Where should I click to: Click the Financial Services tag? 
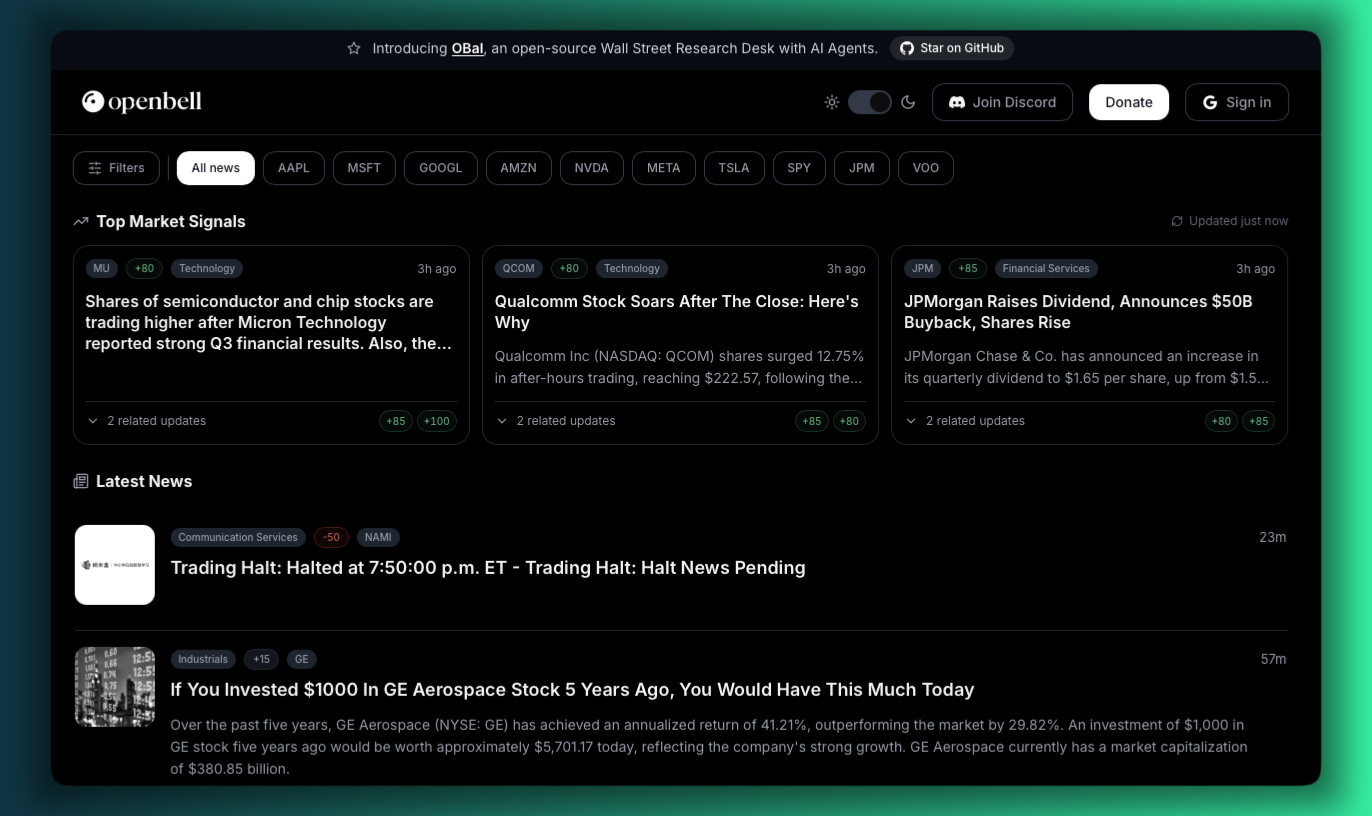pyautogui.click(x=1046, y=268)
